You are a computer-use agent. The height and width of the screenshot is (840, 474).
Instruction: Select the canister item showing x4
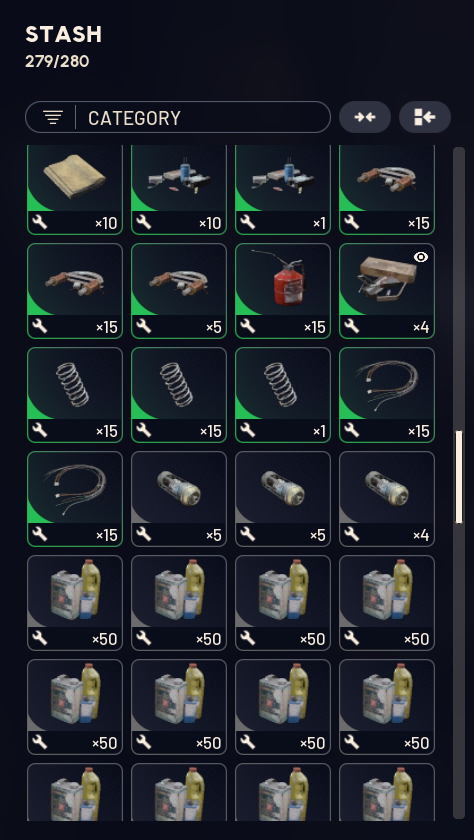[387, 499]
